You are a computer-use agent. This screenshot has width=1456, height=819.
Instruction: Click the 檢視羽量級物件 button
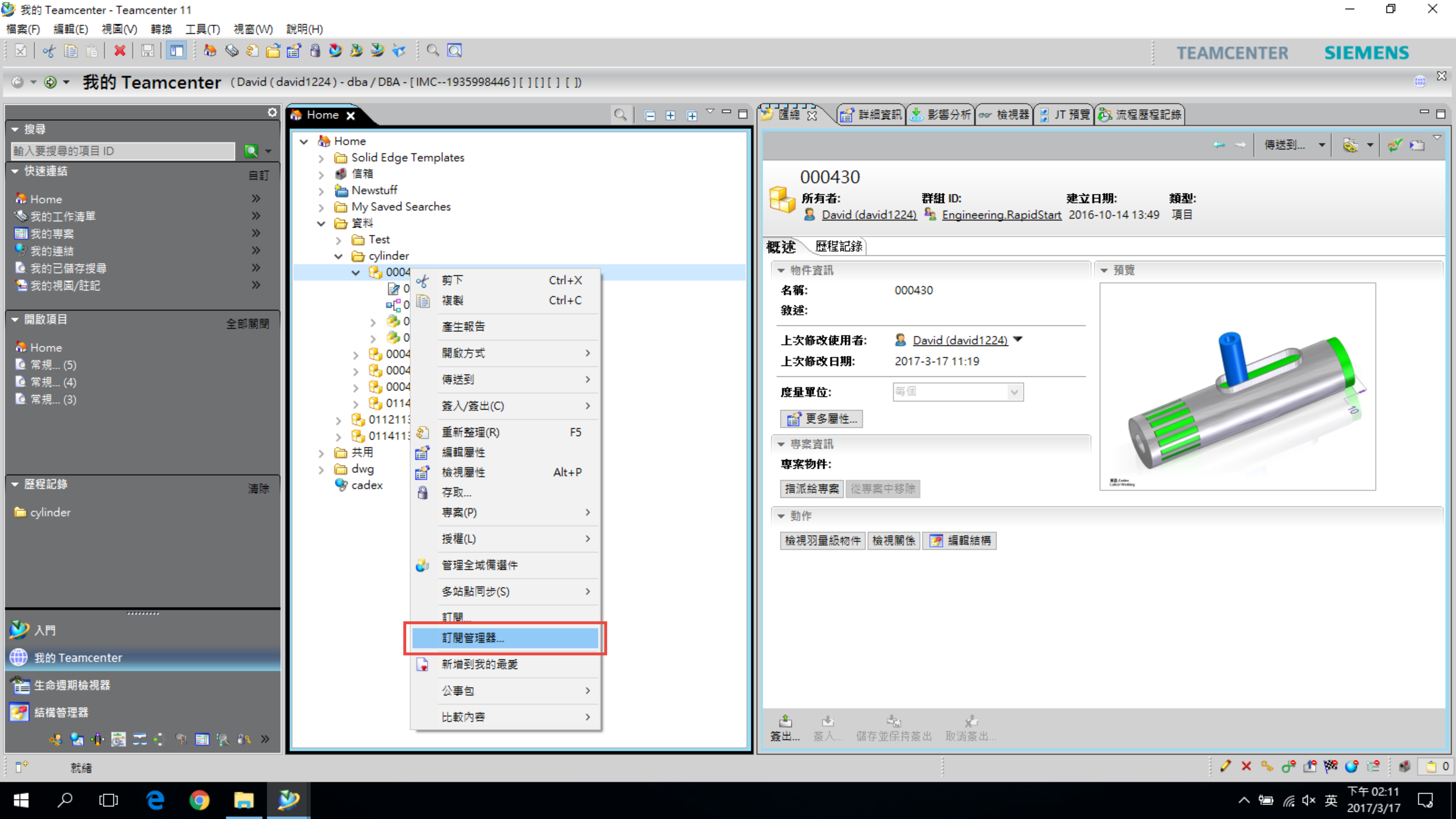(x=822, y=541)
